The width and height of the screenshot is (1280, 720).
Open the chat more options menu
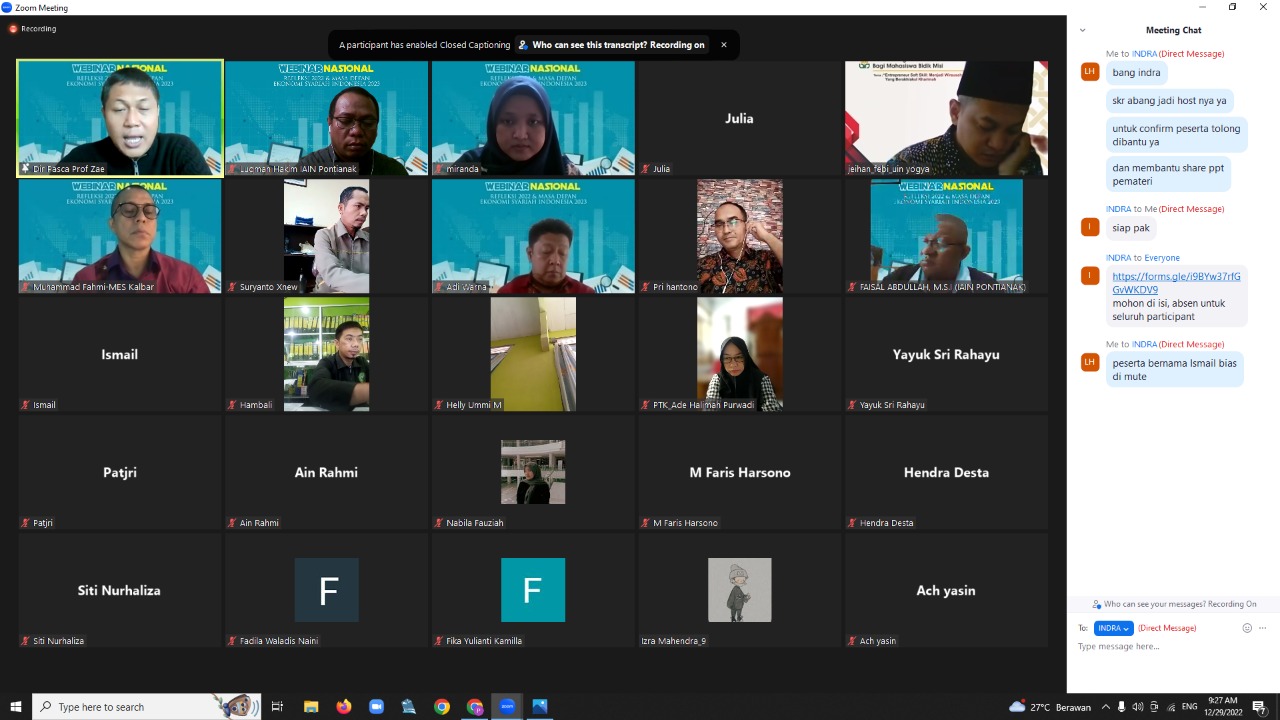click(x=1263, y=628)
